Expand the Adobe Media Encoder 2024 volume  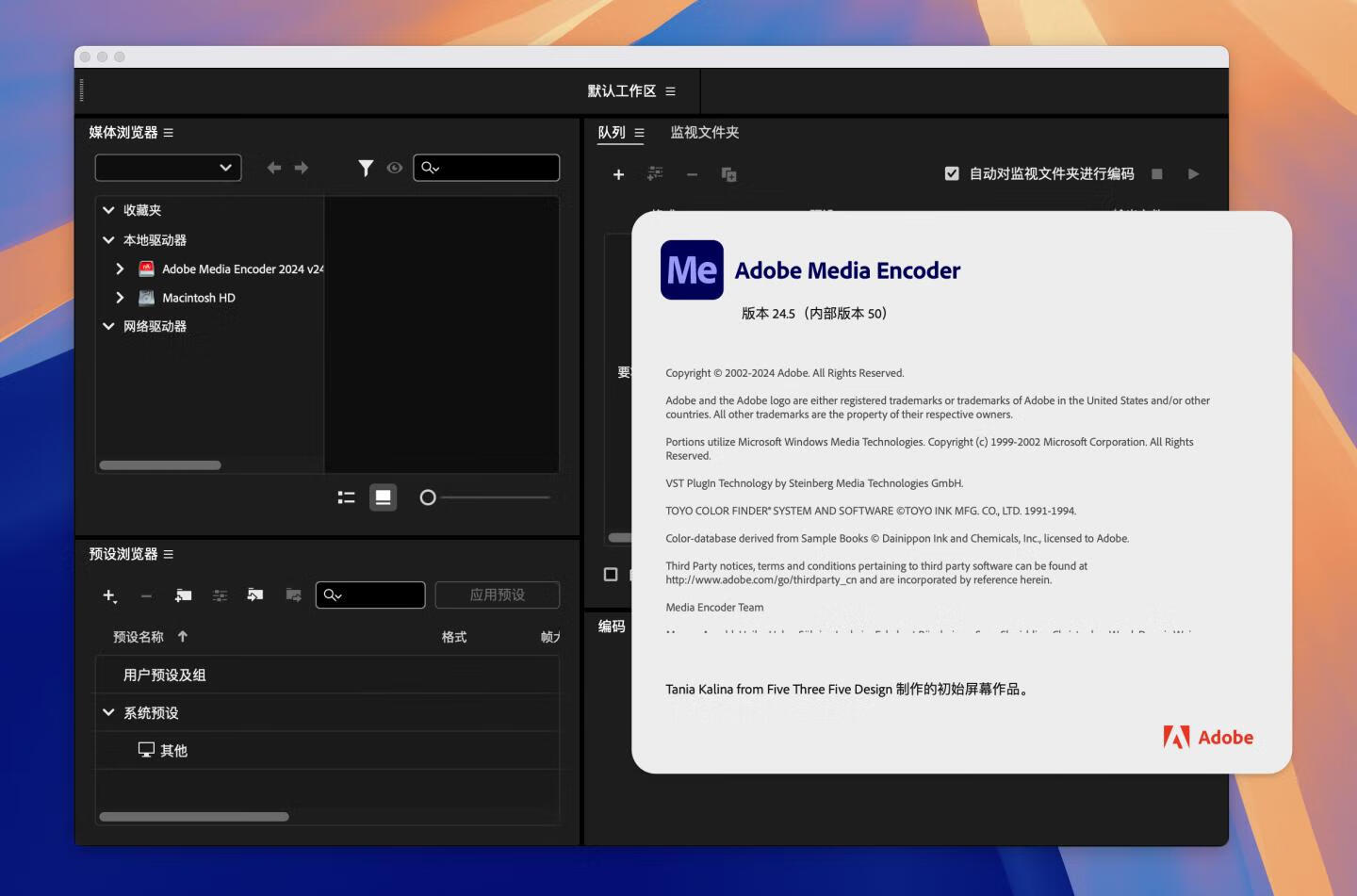click(120, 269)
